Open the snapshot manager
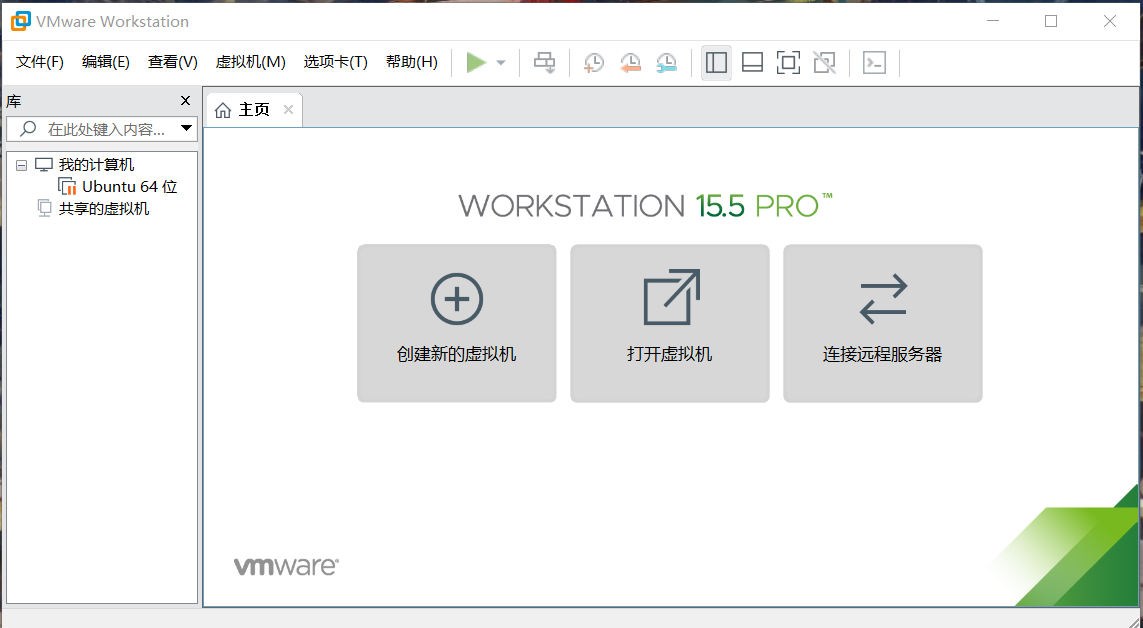The width and height of the screenshot is (1143, 628). 667,62
